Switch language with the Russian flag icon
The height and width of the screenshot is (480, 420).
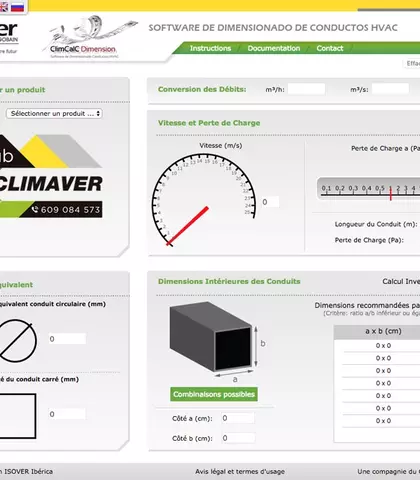click(17, 7)
